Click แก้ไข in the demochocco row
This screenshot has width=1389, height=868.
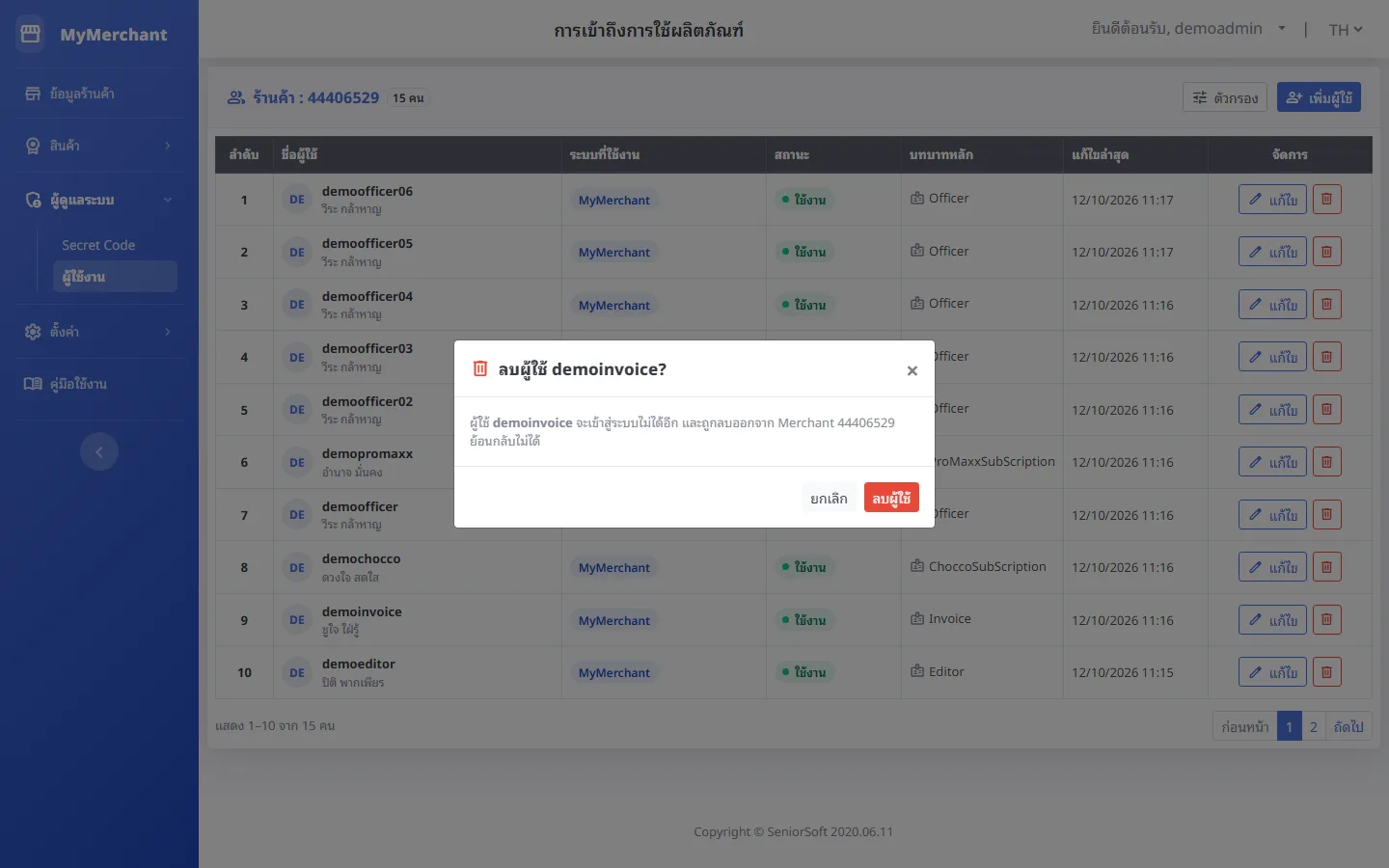1272,567
